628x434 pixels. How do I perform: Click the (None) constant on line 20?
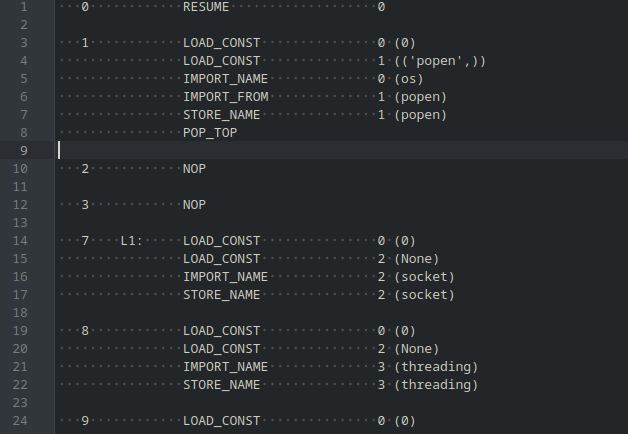tap(416, 349)
